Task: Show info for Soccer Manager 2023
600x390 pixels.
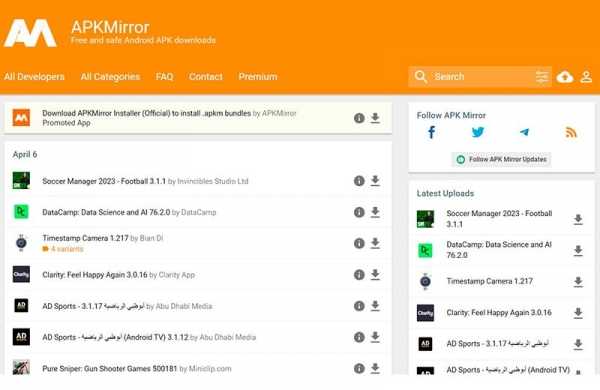Action: [359, 181]
